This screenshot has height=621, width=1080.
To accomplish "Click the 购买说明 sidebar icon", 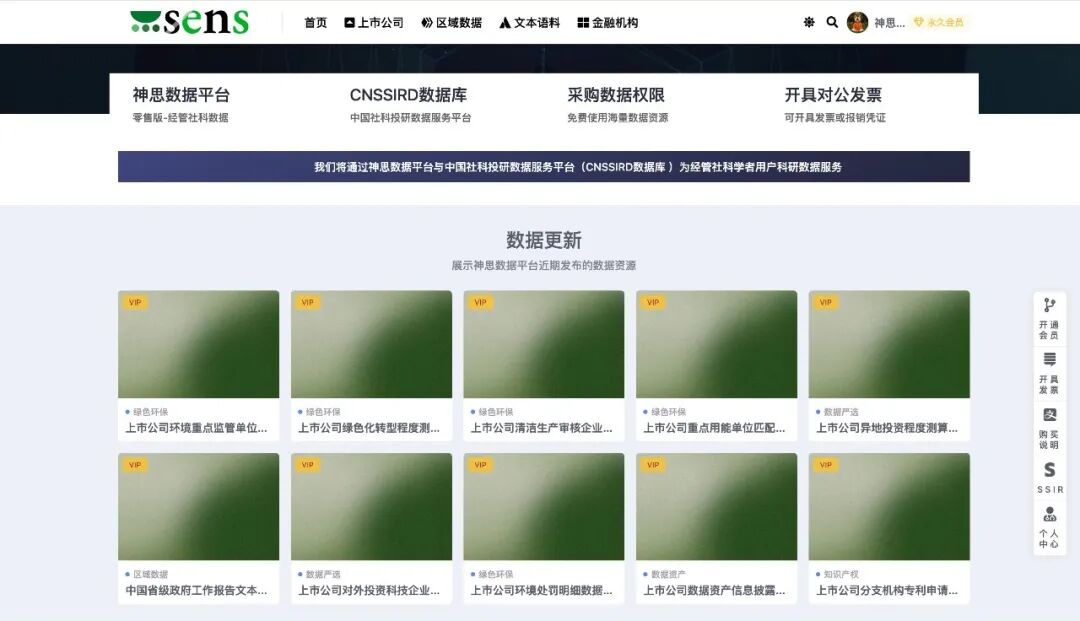I will [1049, 428].
